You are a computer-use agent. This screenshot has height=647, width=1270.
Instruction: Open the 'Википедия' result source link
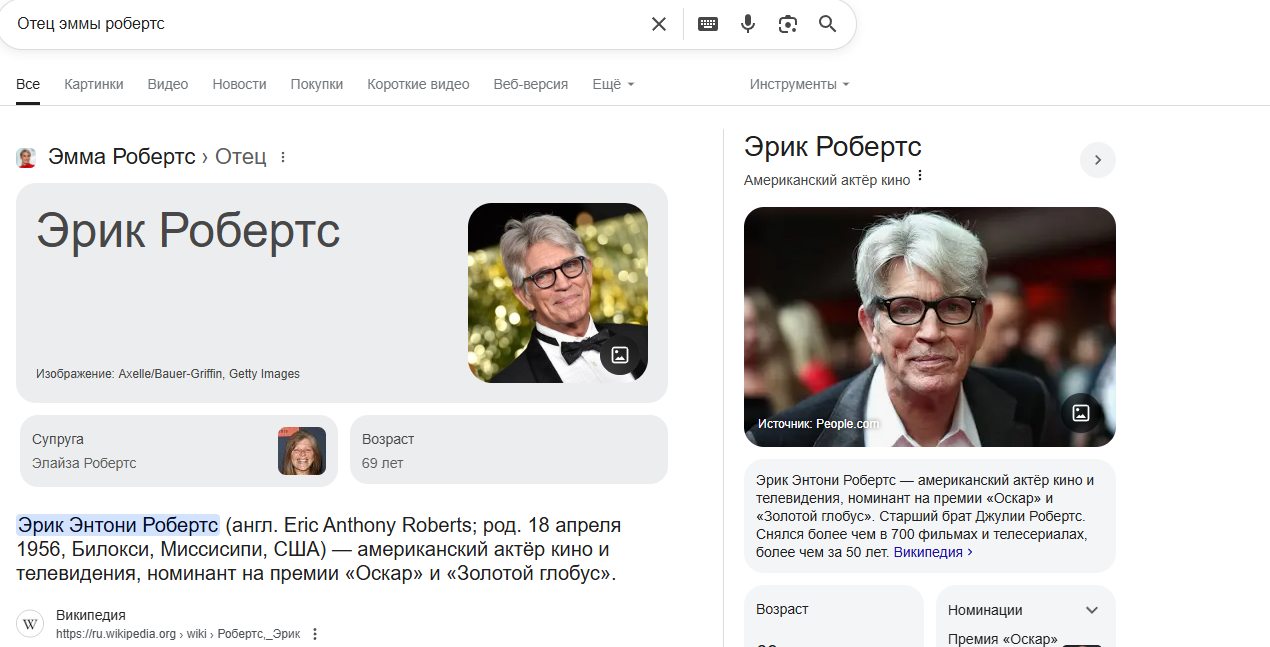(91, 615)
